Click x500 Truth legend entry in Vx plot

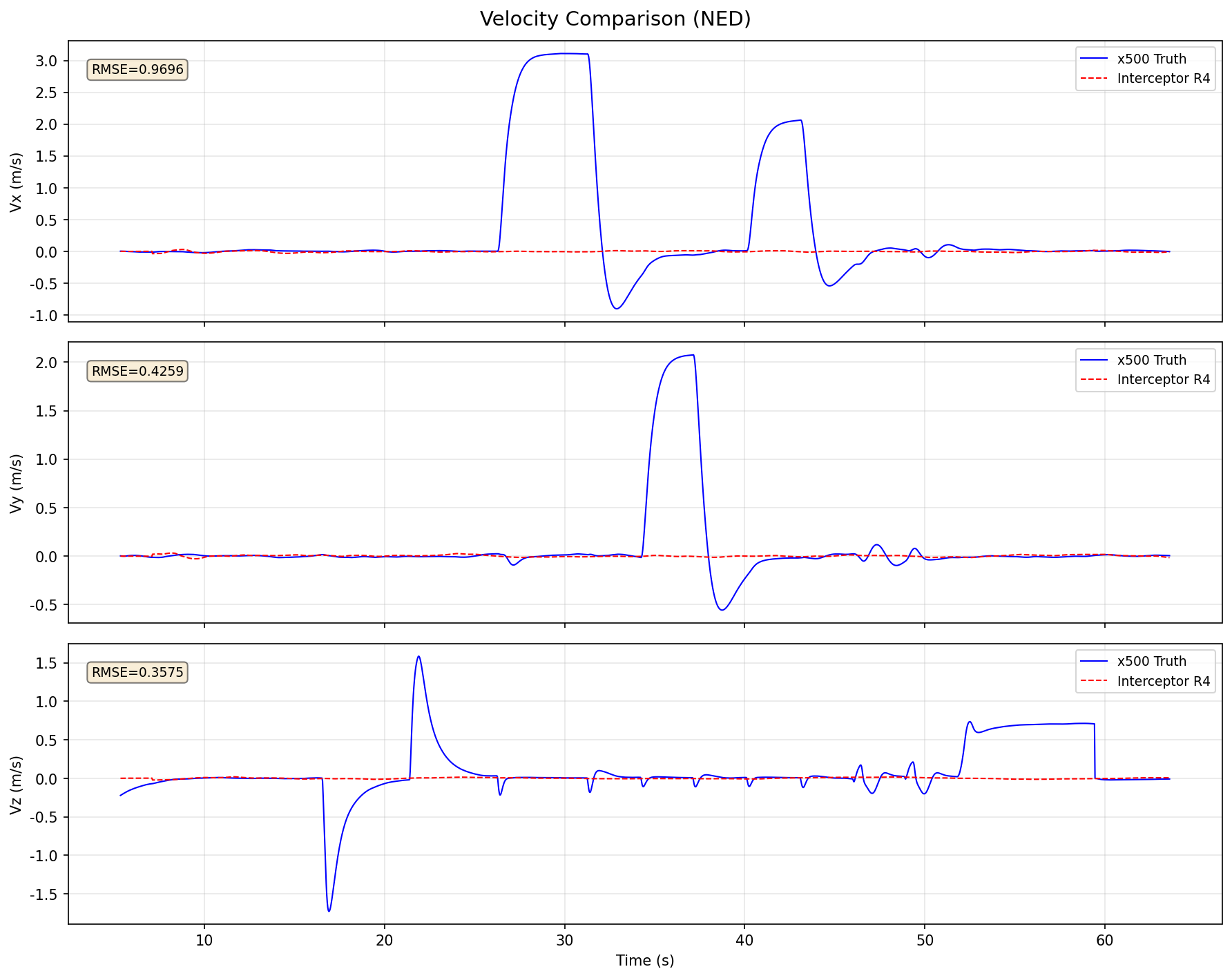click(1145, 59)
